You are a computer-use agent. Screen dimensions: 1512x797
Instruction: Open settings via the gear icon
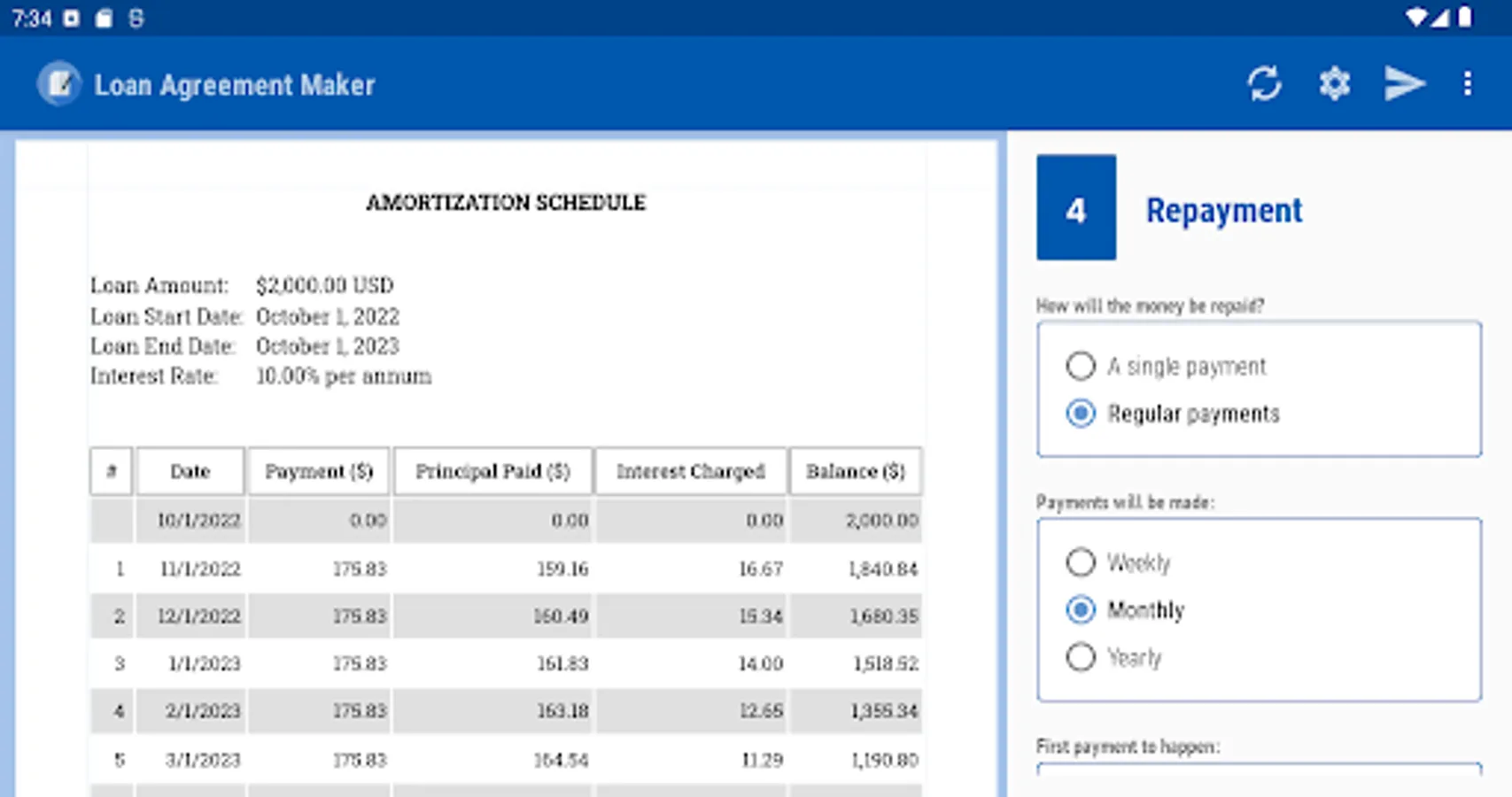click(1334, 84)
